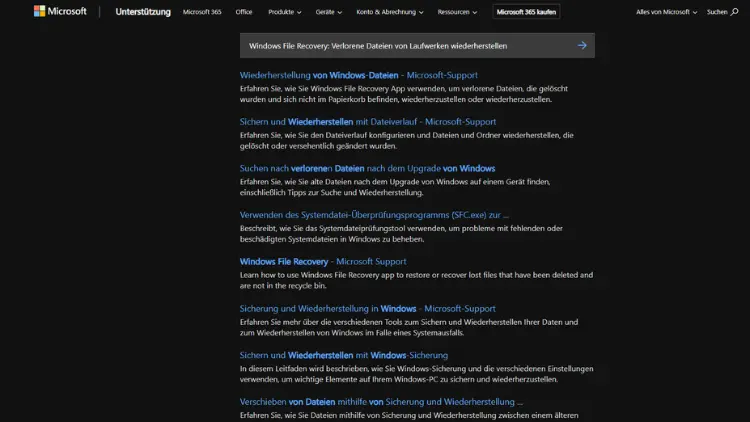Open the Konto & Abrechnung dropdown
This screenshot has width=750, height=422.
(390, 12)
